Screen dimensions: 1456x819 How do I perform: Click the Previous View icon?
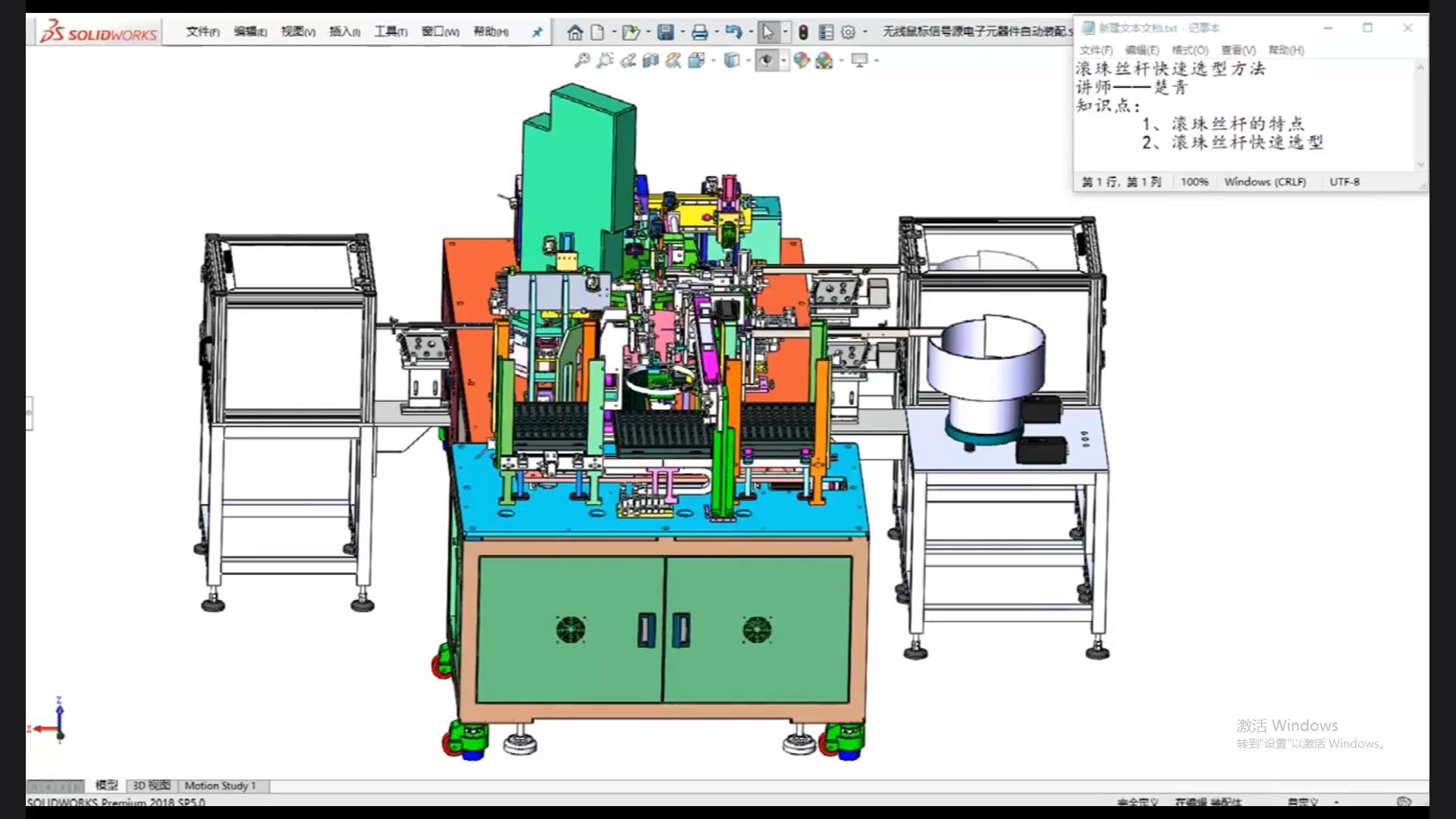tap(627, 60)
